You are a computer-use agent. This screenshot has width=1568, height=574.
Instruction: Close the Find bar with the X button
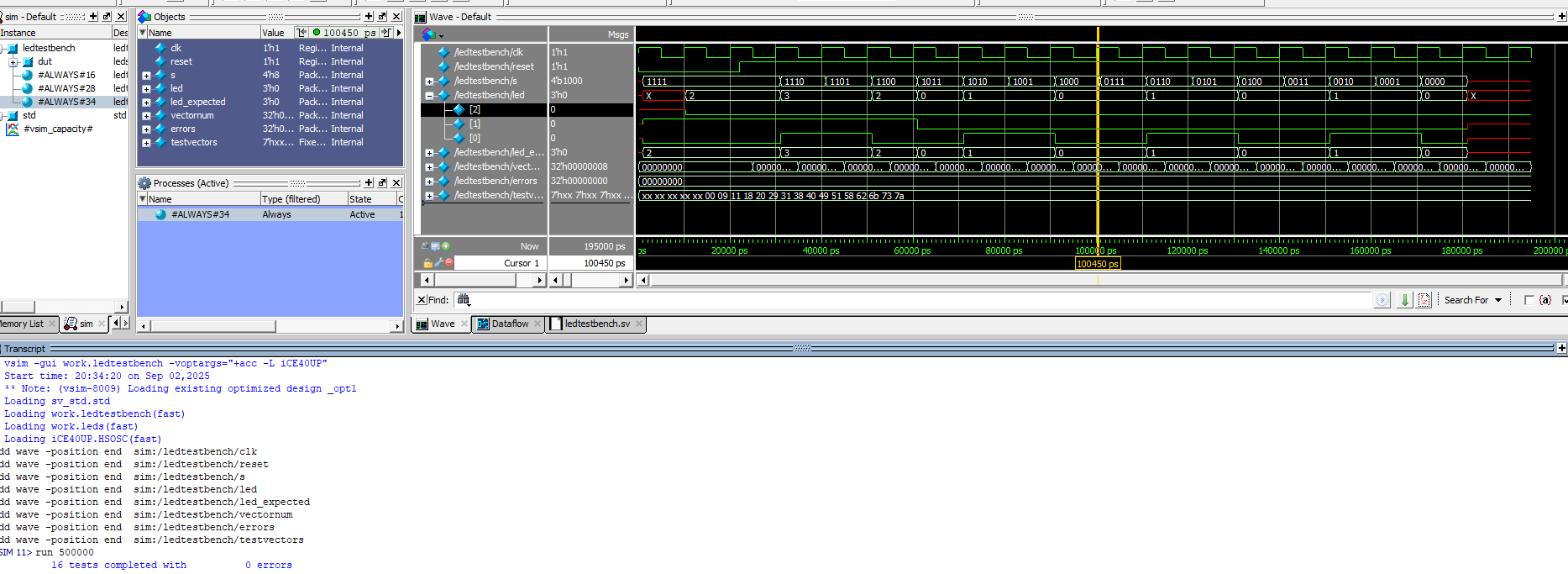(x=422, y=300)
